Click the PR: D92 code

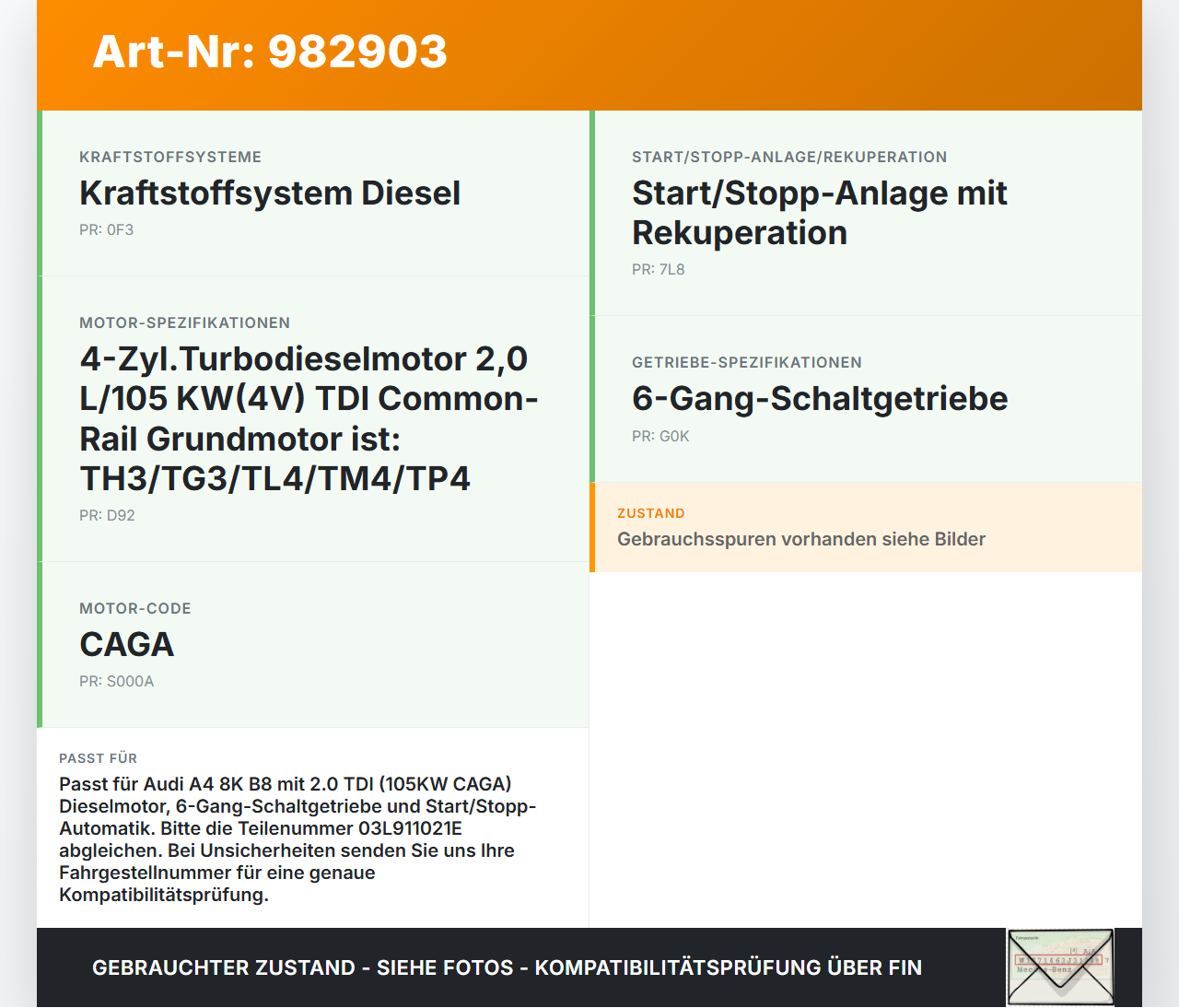[107, 515]
